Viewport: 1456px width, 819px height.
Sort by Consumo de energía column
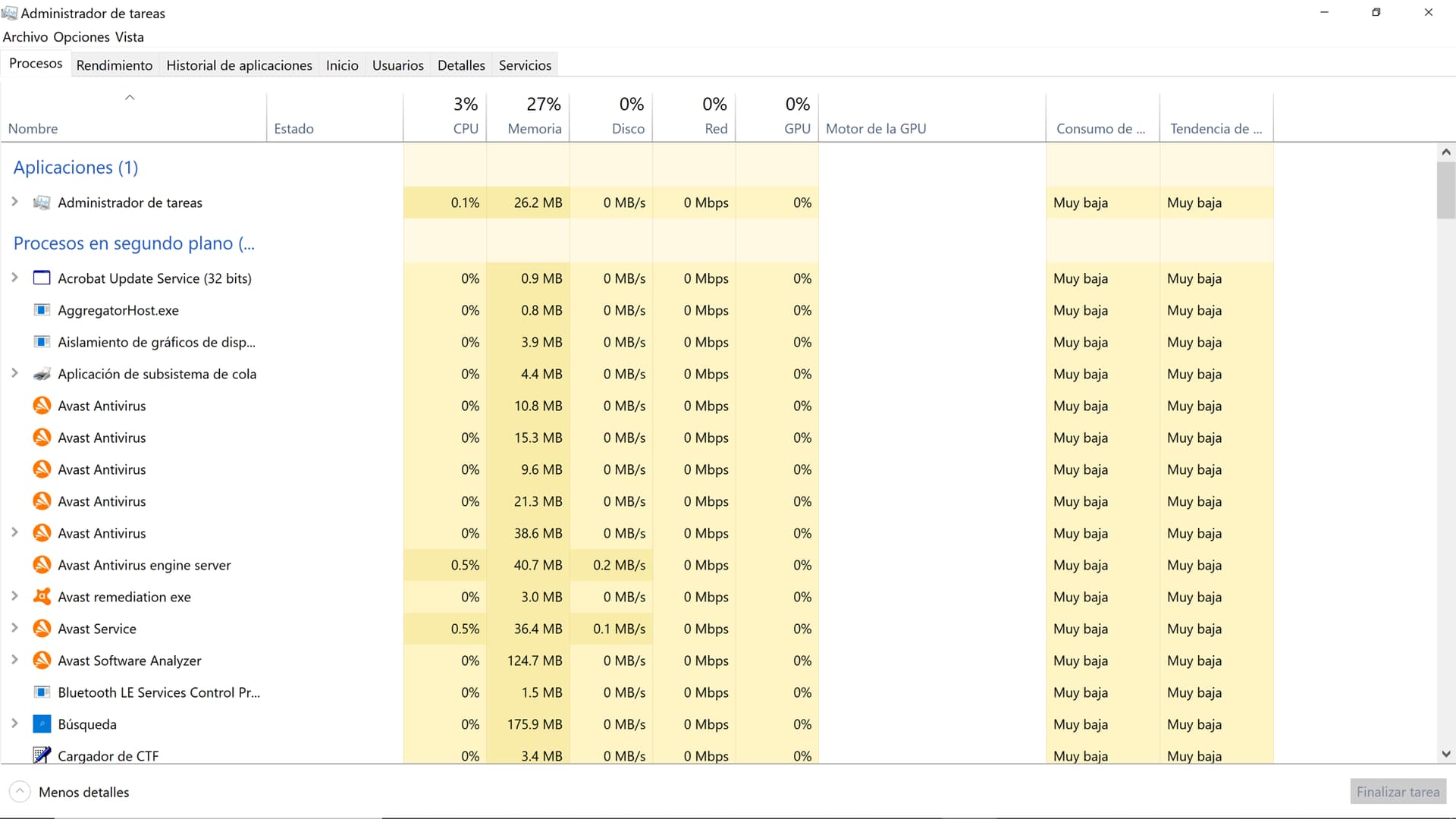tap(1103, 117)
